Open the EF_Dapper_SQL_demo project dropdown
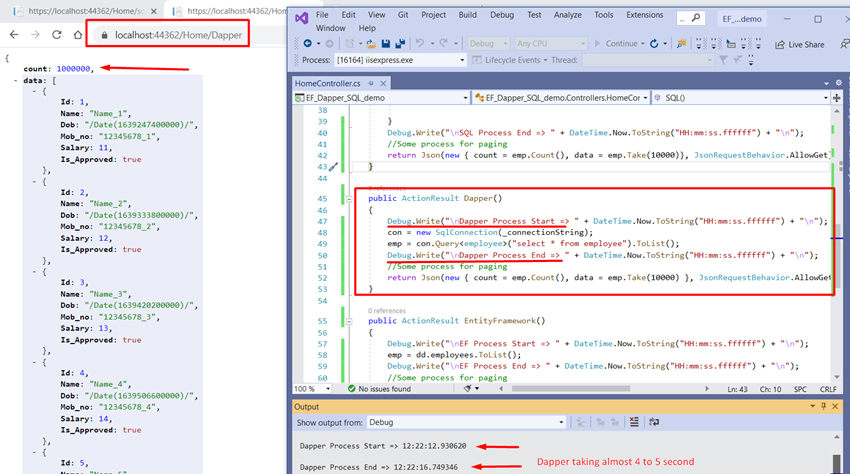 (381, 98)
